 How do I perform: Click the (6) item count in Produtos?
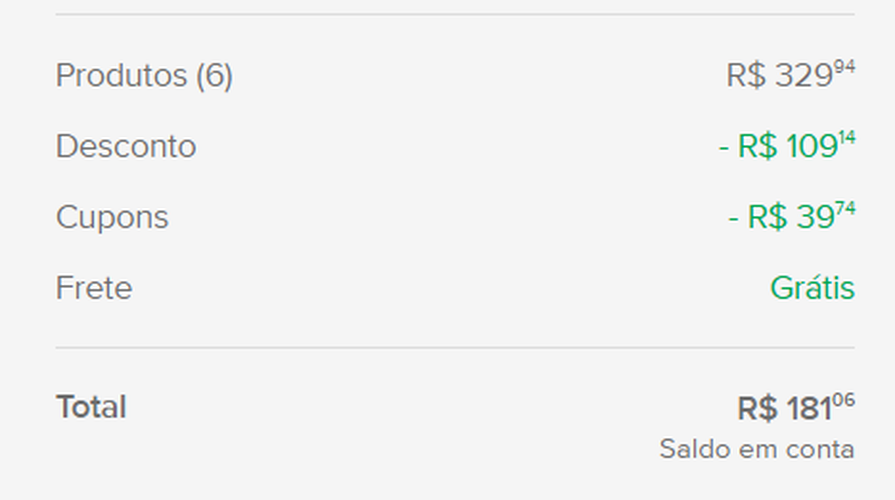215,76
